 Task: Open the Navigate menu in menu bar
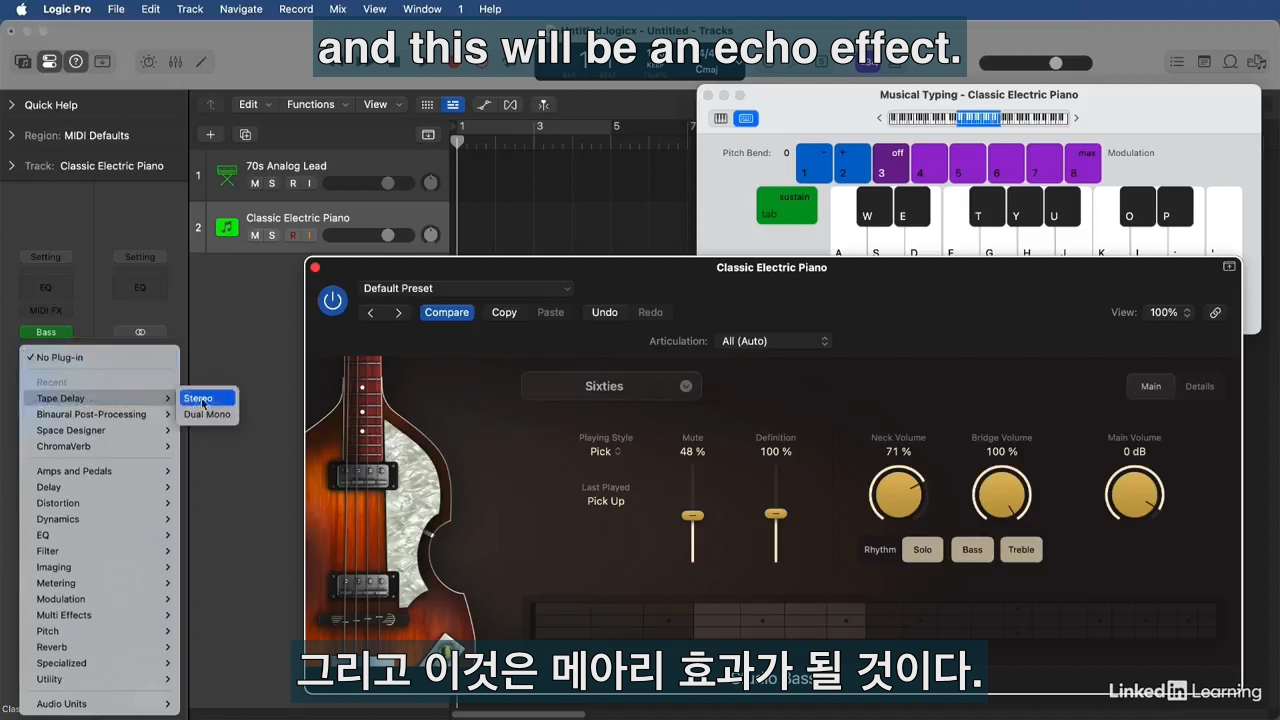point(241,9)
